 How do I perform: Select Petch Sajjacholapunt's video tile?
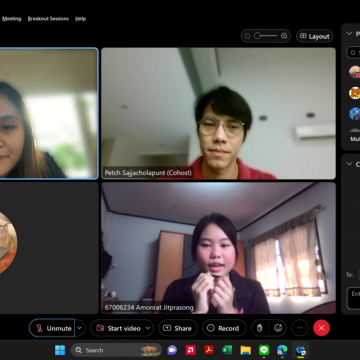click(218, 113)
